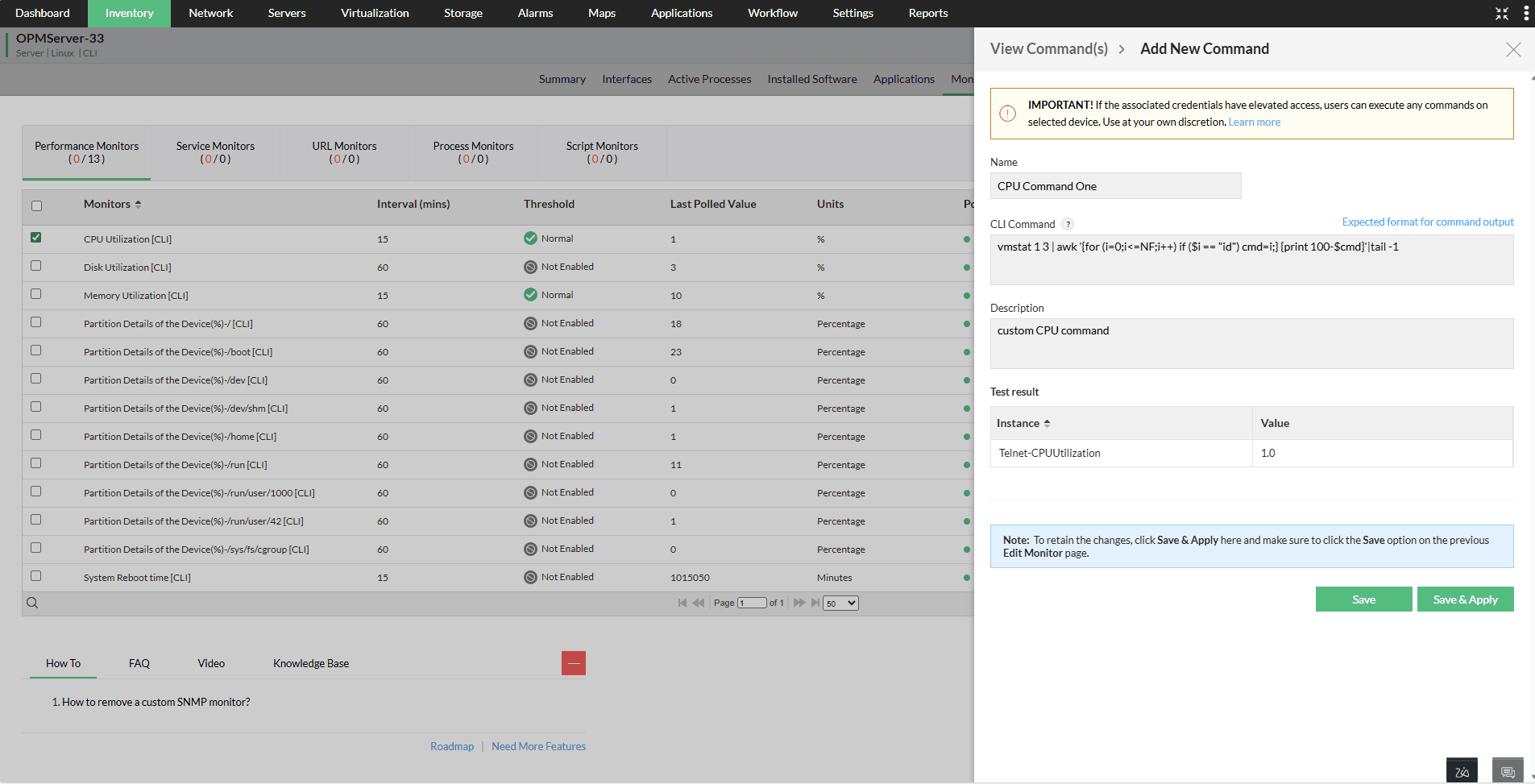Jump to last page with double-arrow pagination icon
The image size is (1535, 784).
[x=815, y=602]
